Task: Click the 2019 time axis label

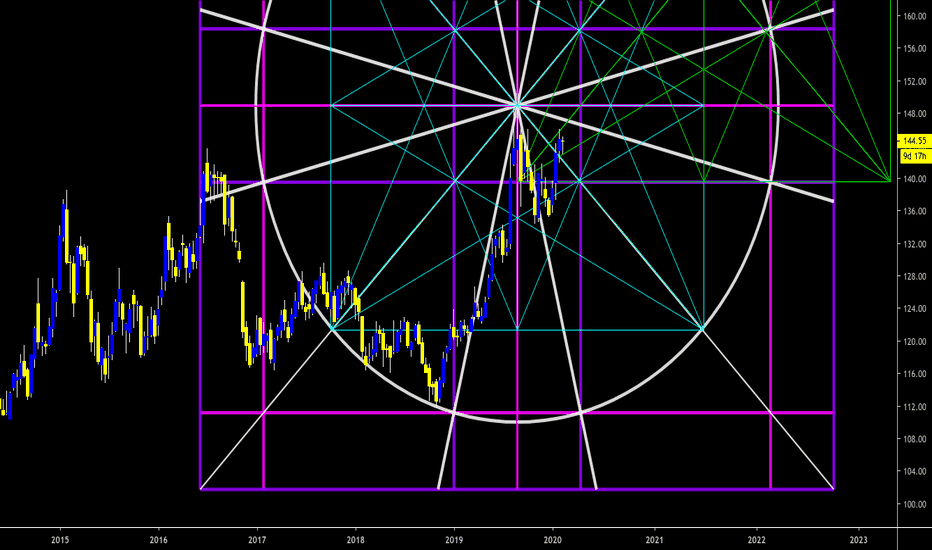Action: [454, 540]
